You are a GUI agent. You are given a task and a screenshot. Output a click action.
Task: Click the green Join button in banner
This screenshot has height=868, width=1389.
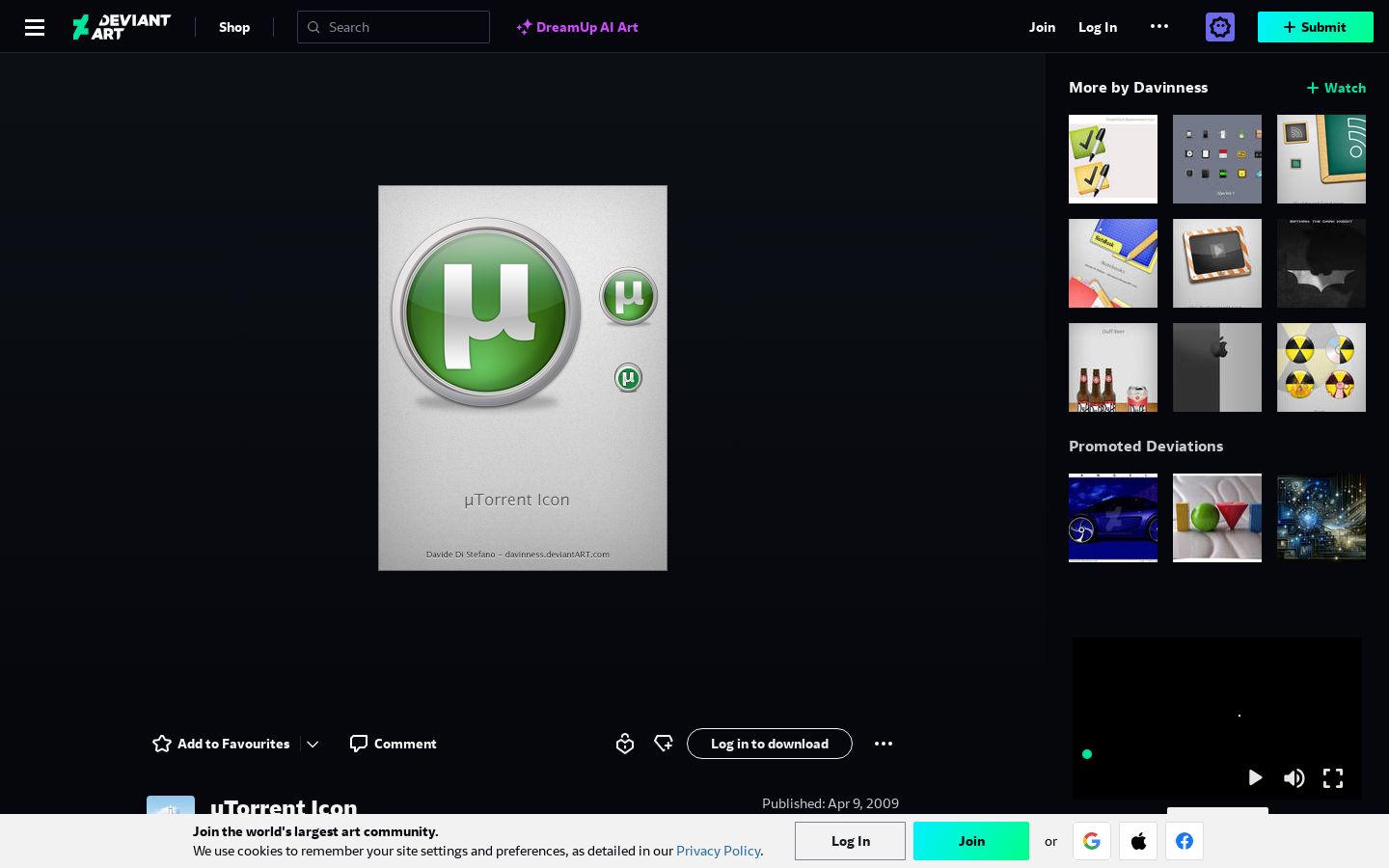tap(971, 841)
